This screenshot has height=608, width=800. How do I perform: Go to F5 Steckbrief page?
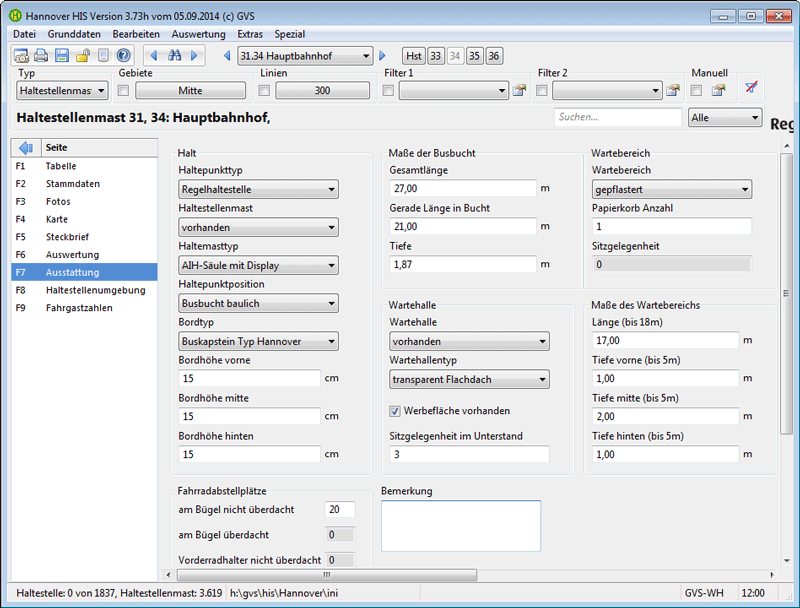[x=84, y=237]
